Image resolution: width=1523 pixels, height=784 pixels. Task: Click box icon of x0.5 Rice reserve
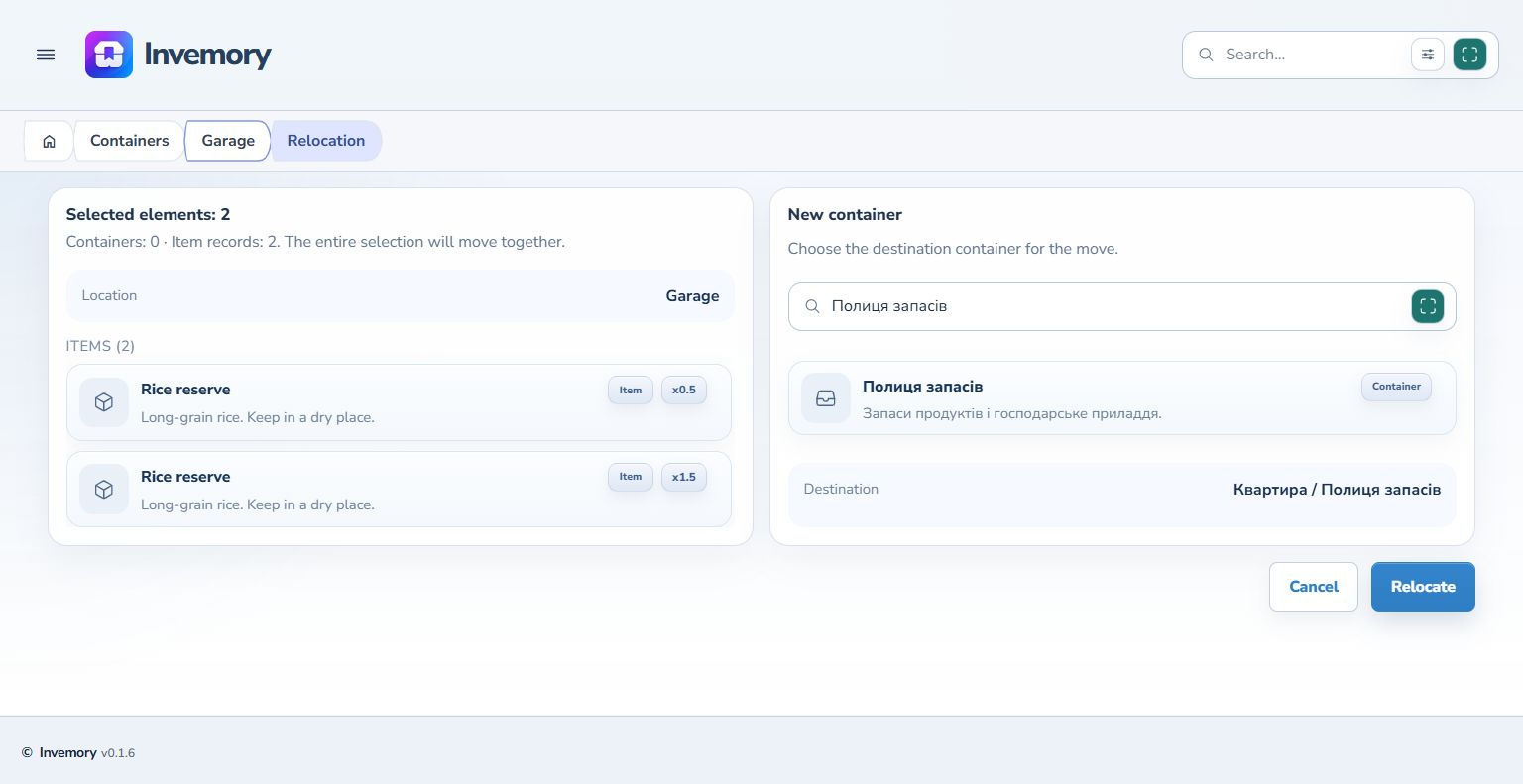[104, 402]
